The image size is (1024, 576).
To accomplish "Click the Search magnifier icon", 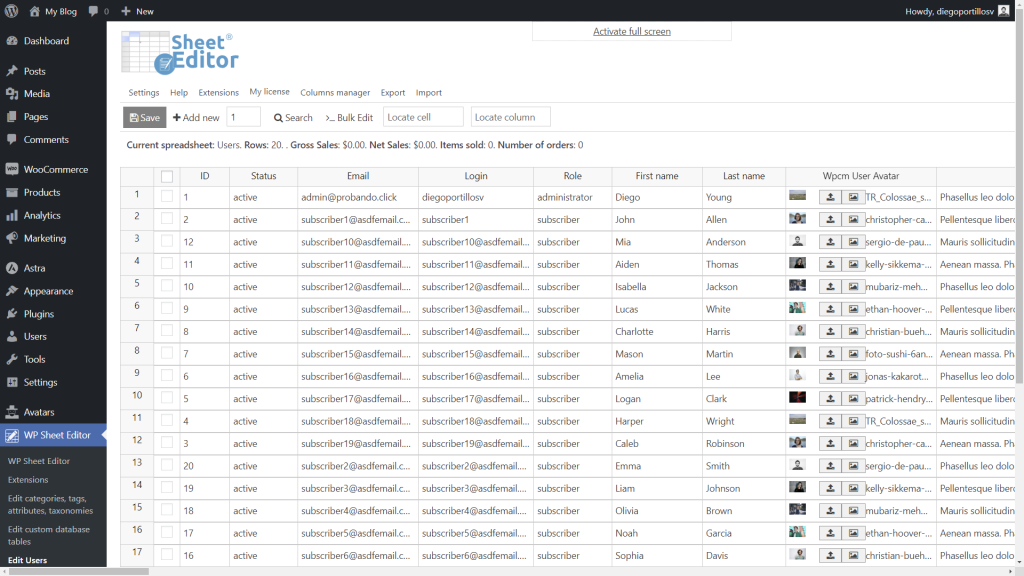I will tap(280, 117).
